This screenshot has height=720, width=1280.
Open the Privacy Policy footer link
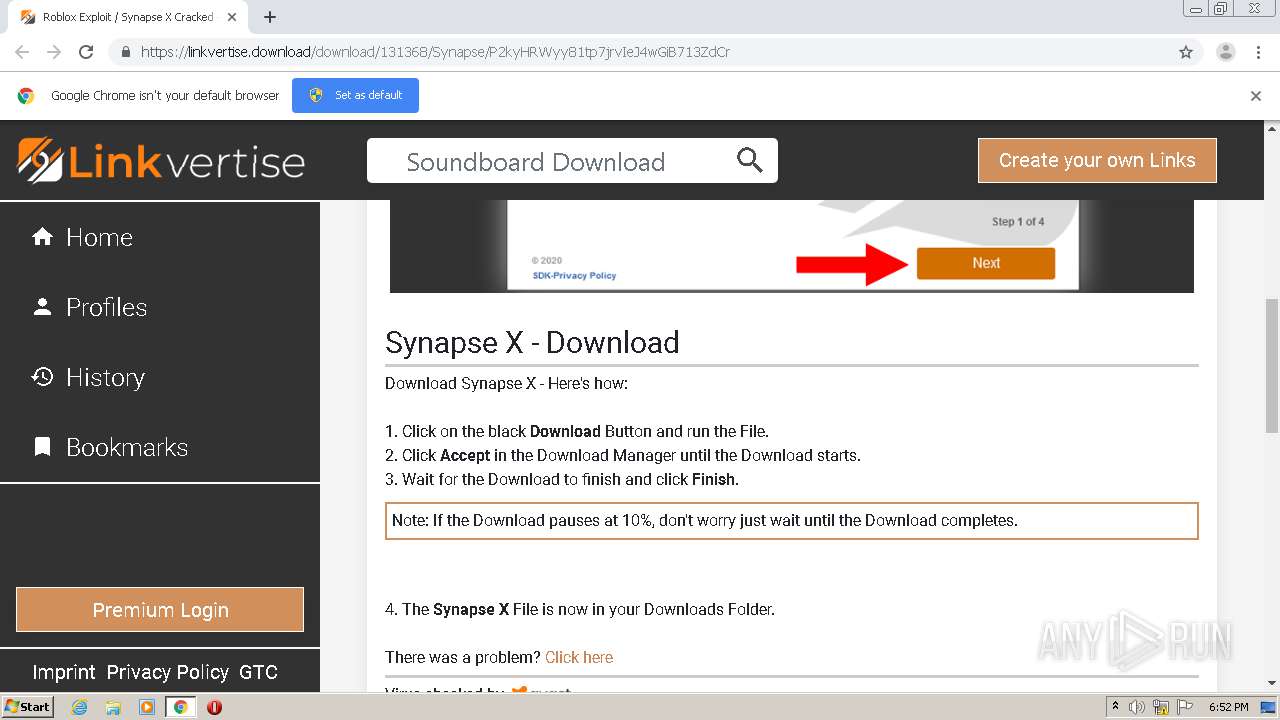click(167, 672)
